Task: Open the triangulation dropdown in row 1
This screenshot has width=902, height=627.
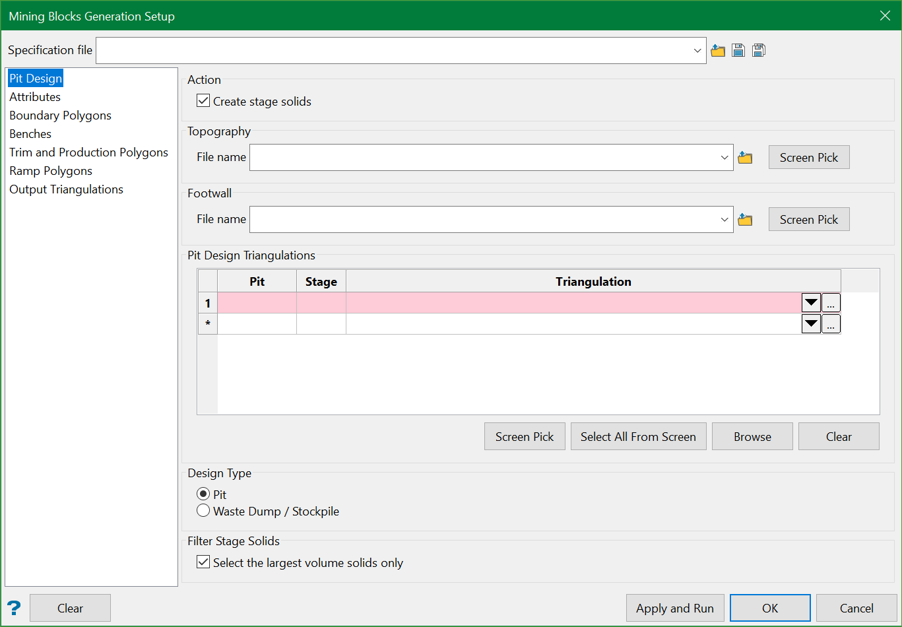Action: coord(811,303)
